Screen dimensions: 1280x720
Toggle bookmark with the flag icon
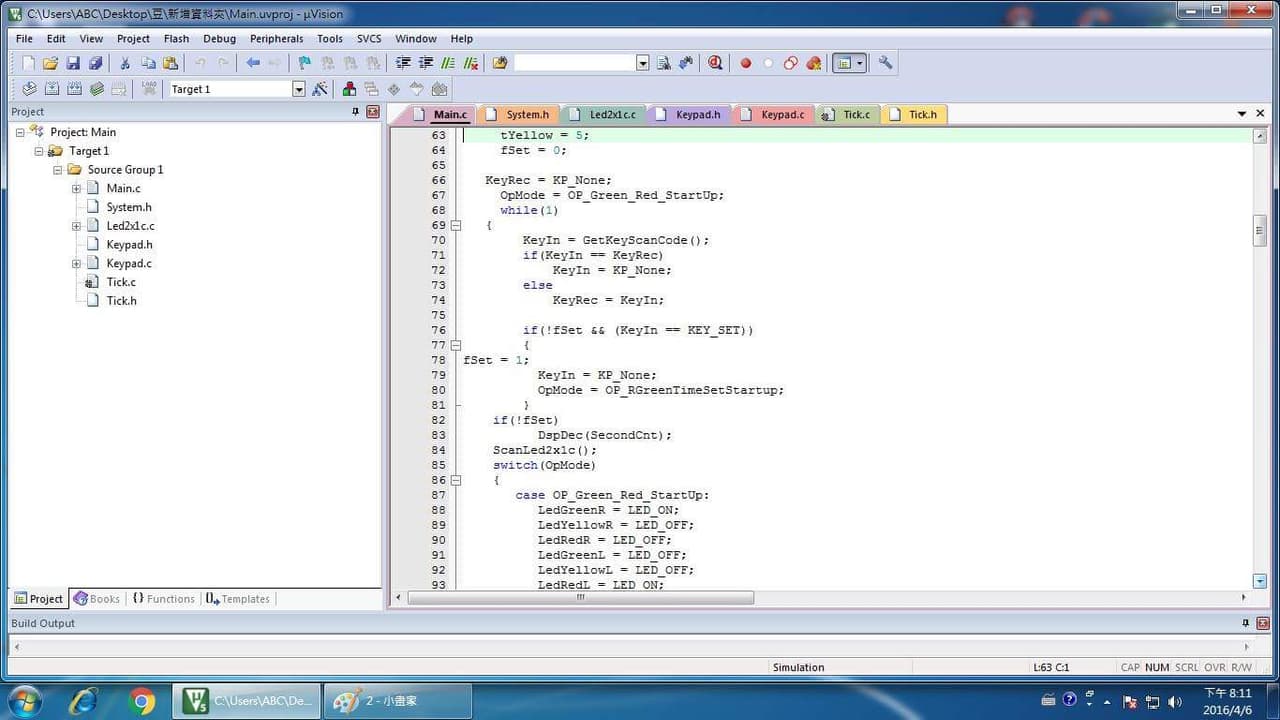pos(305,63)
